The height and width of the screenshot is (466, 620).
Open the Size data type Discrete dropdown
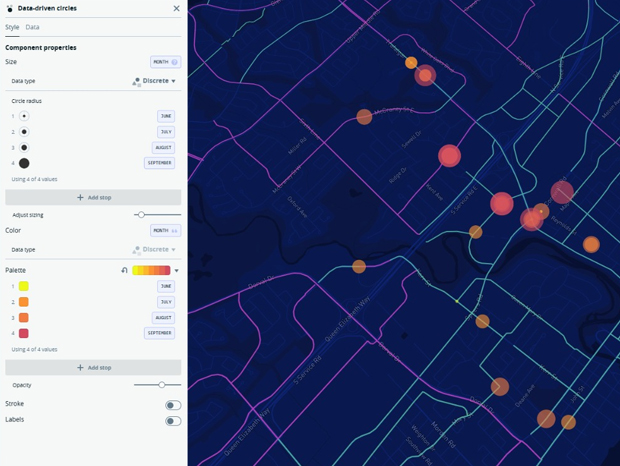click(x=154, y=81)
